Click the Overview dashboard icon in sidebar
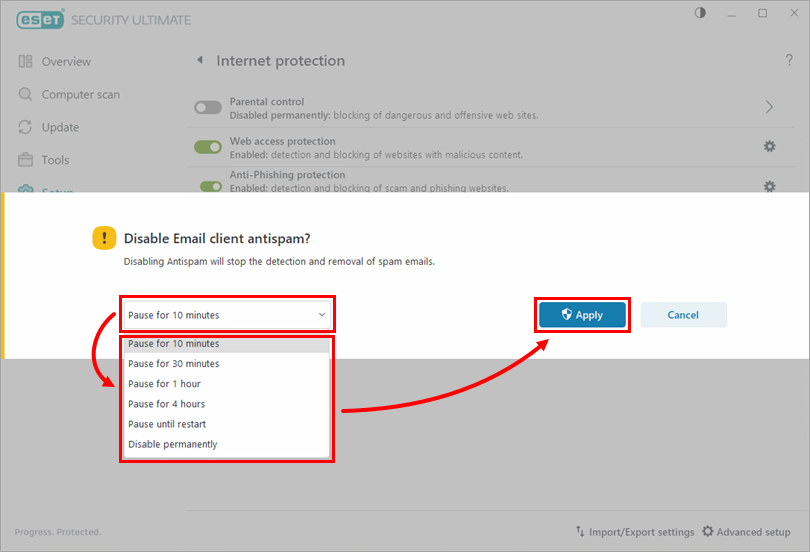 (25, 62)
